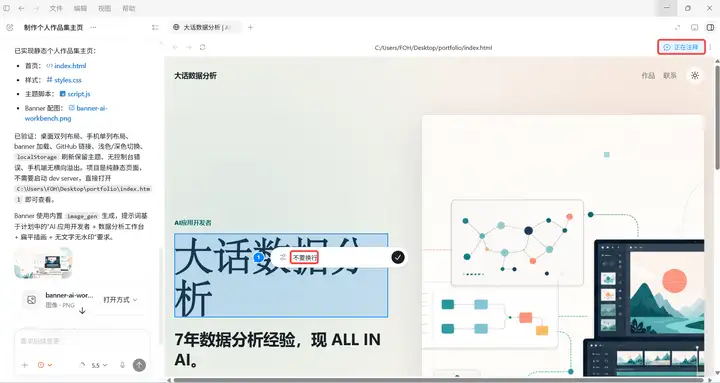Click the list layout icon beside the chat header
This screenshot has height=383, width=720.
tap(155, 28)
